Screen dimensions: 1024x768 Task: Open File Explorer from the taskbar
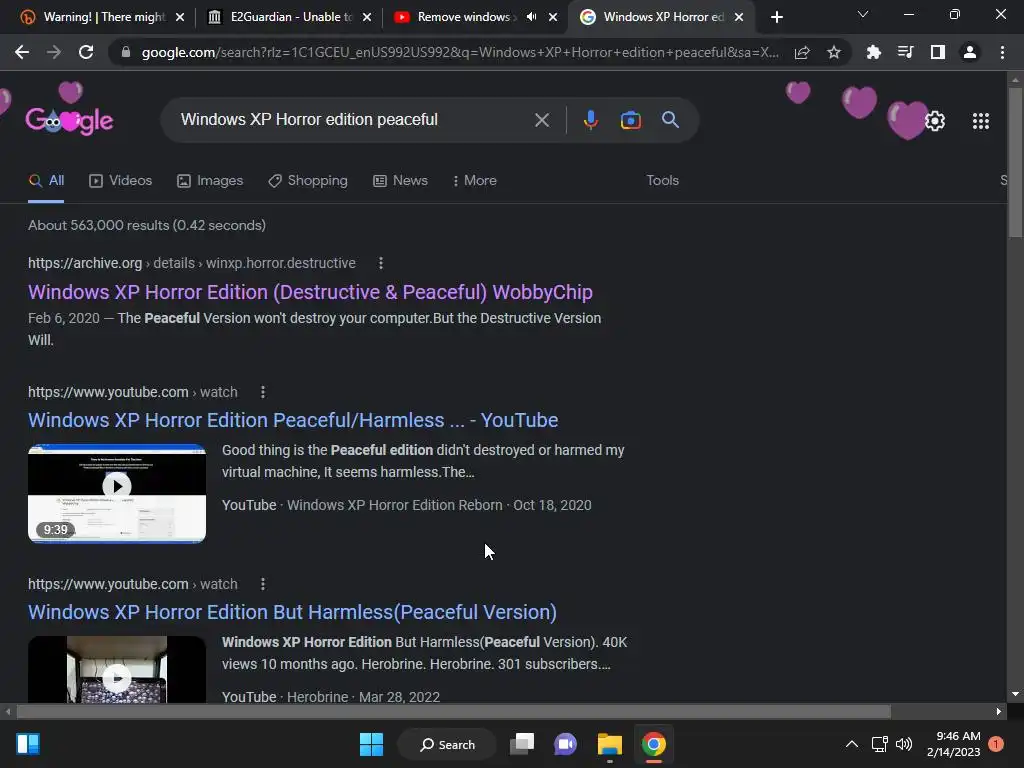pyautogui.click(x=610, y=744)
